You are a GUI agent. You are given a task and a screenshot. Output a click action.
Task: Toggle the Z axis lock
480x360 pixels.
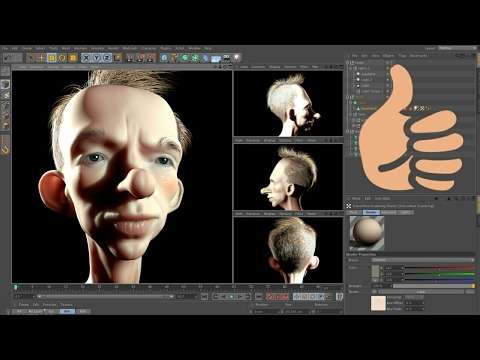coord(107,58)
